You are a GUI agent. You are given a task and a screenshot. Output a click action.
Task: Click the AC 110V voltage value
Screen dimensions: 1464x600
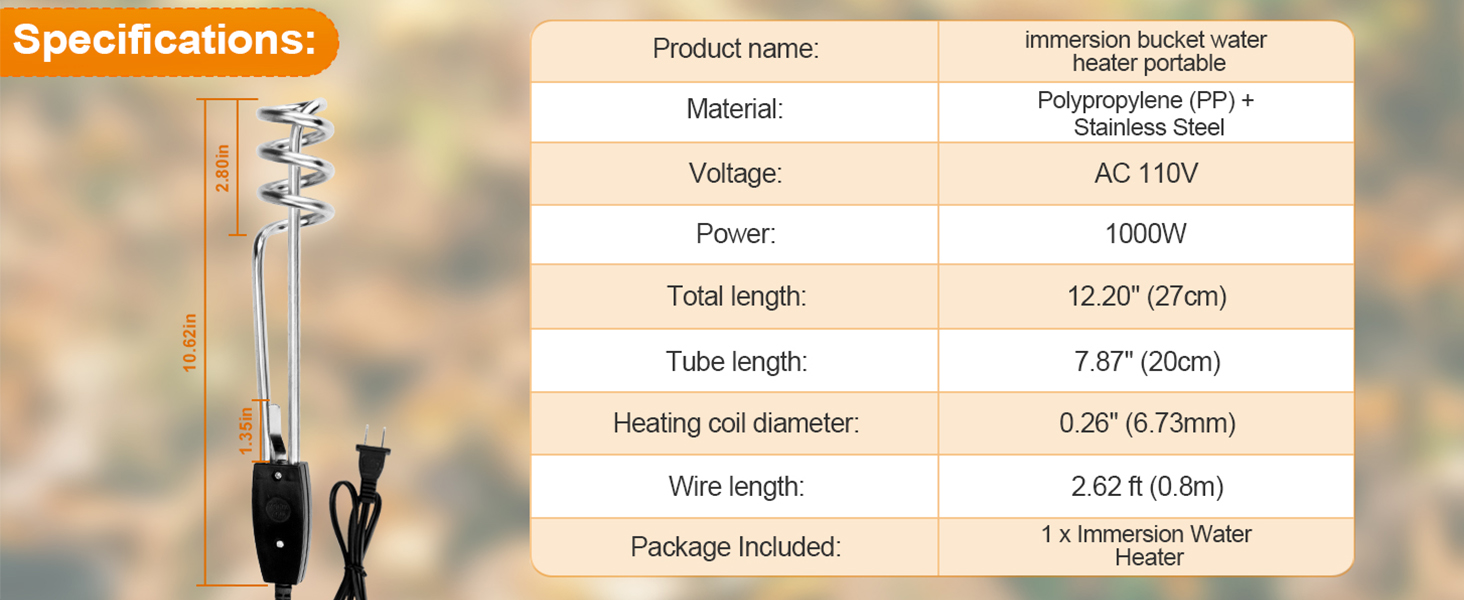click(1146, 173)
